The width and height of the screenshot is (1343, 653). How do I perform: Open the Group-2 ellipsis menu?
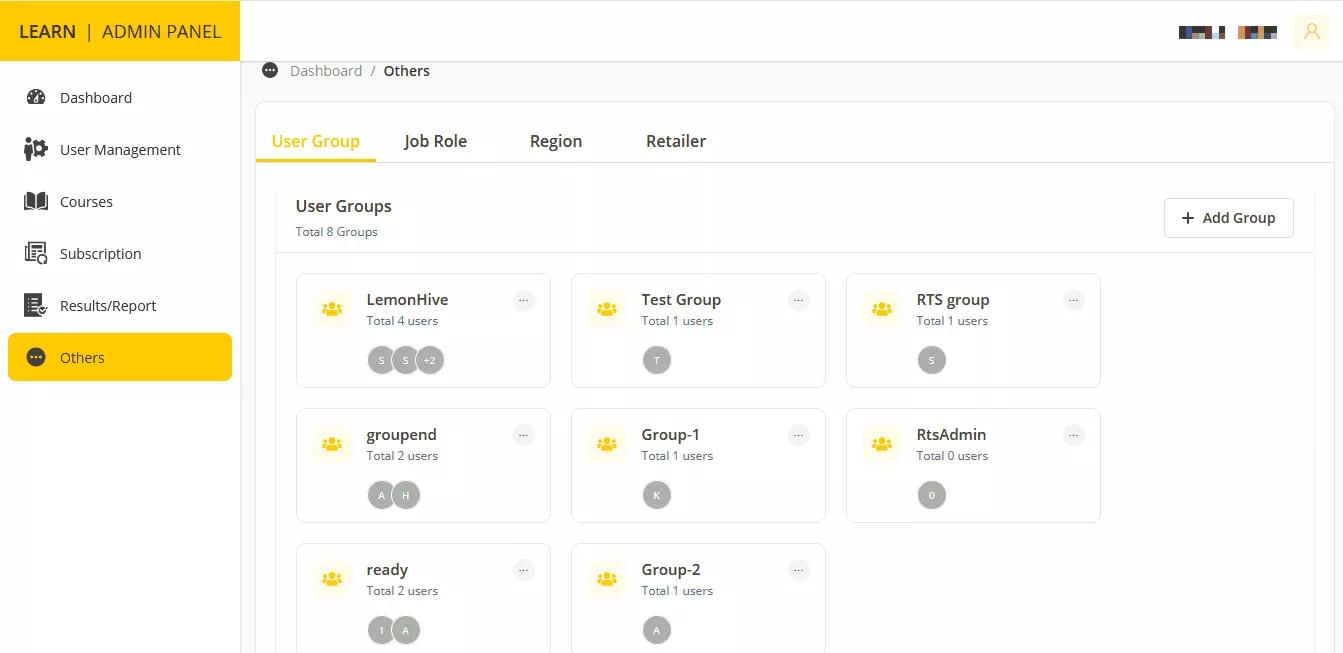point(799,570)
